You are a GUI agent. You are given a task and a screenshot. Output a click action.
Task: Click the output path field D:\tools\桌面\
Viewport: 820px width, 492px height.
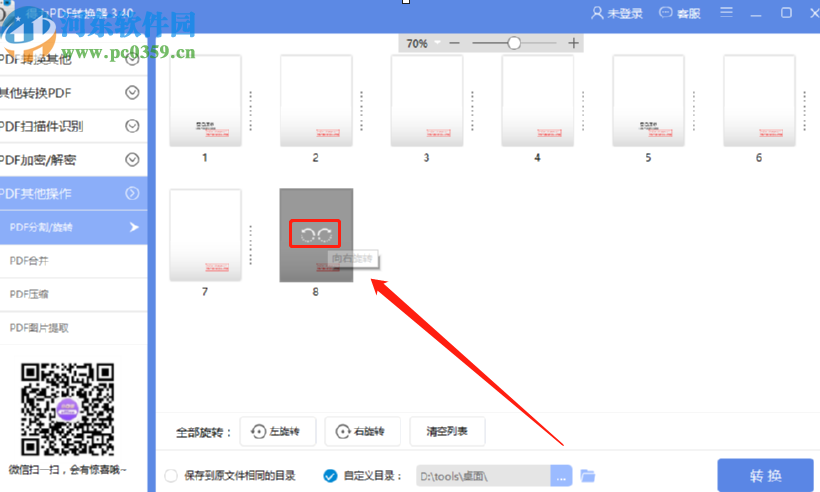point(483,476)
